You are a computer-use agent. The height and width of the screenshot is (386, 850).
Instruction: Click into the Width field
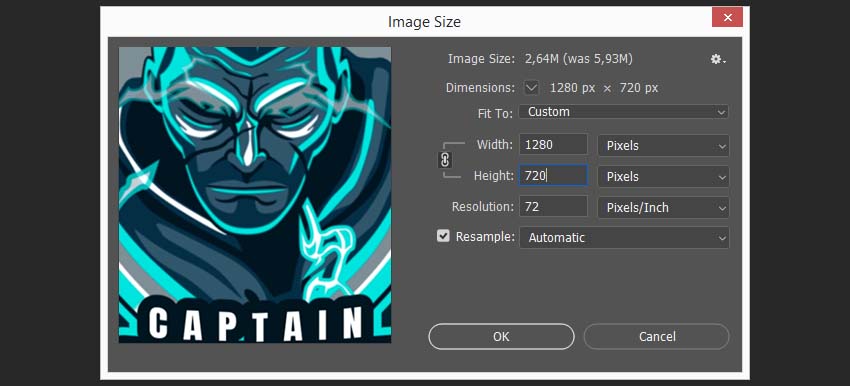tap(553, 145)
